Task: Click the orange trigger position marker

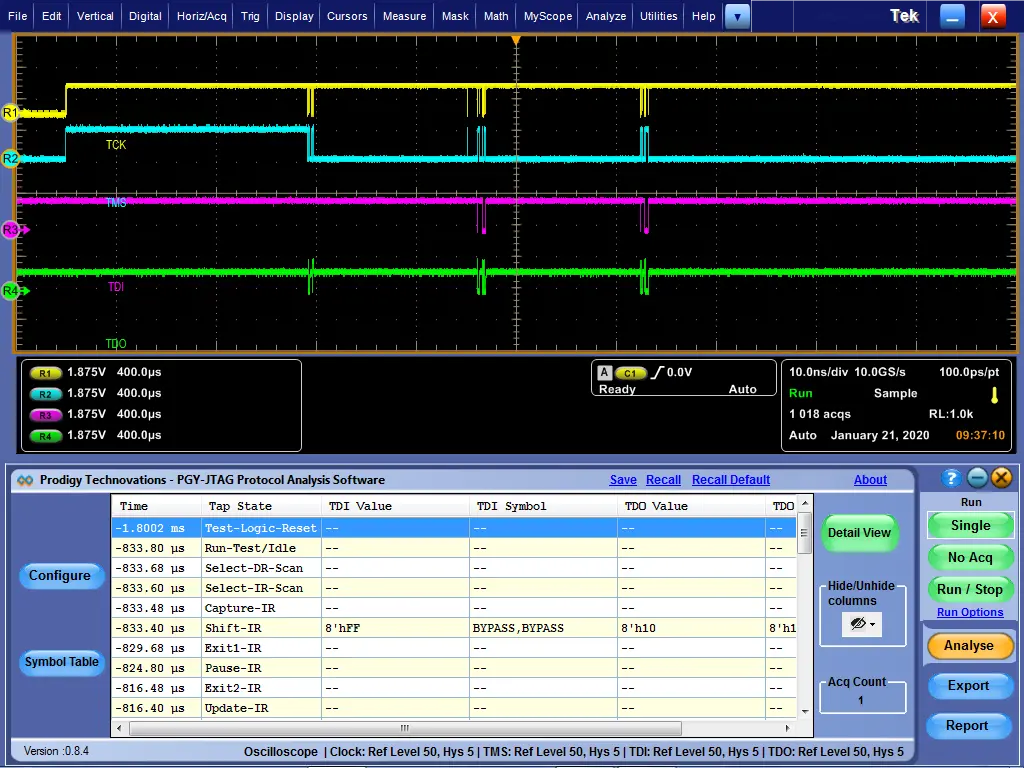Action: 516,40
